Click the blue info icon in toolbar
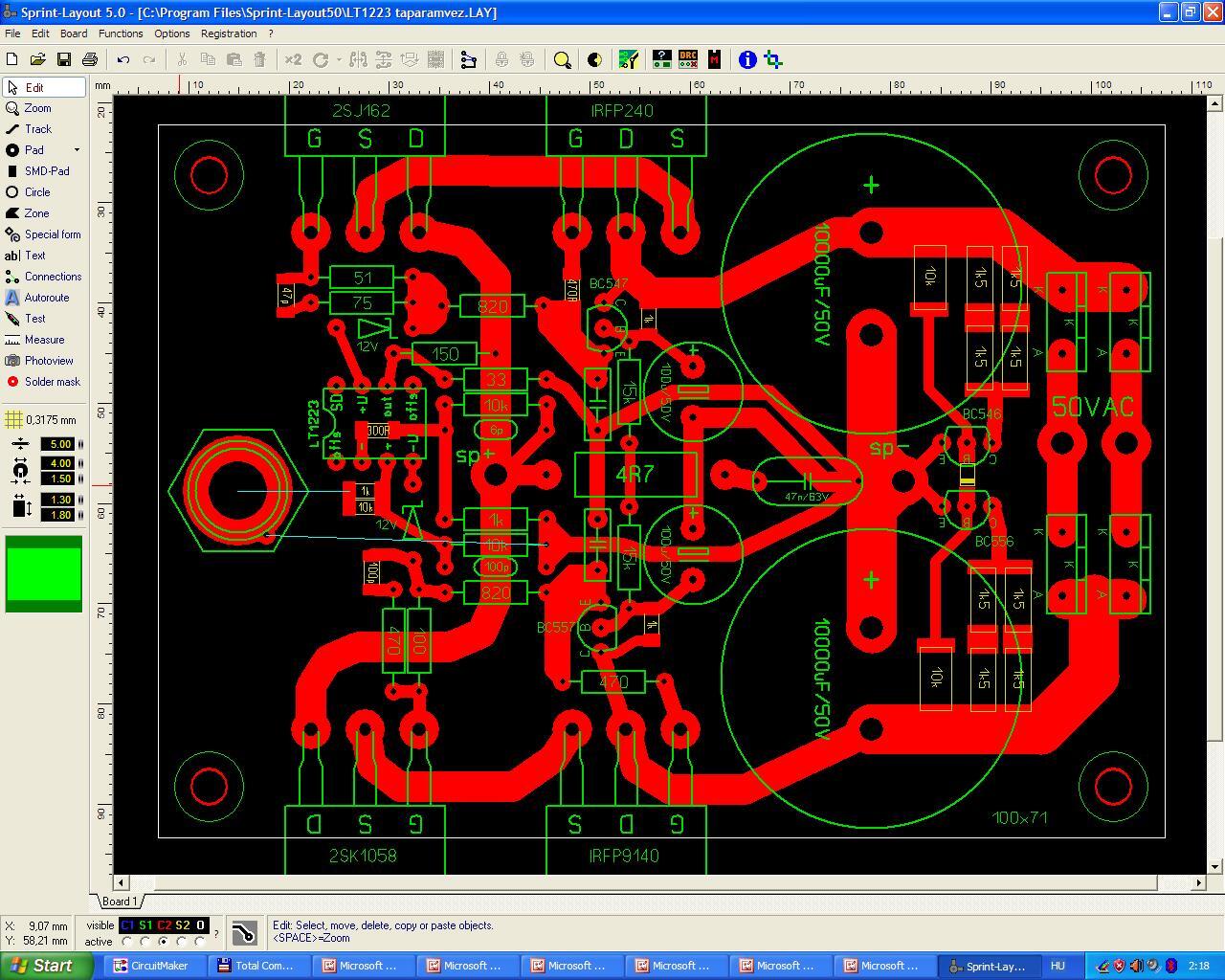The width and height of the screenshot is (1225, 980). (747, 59)
